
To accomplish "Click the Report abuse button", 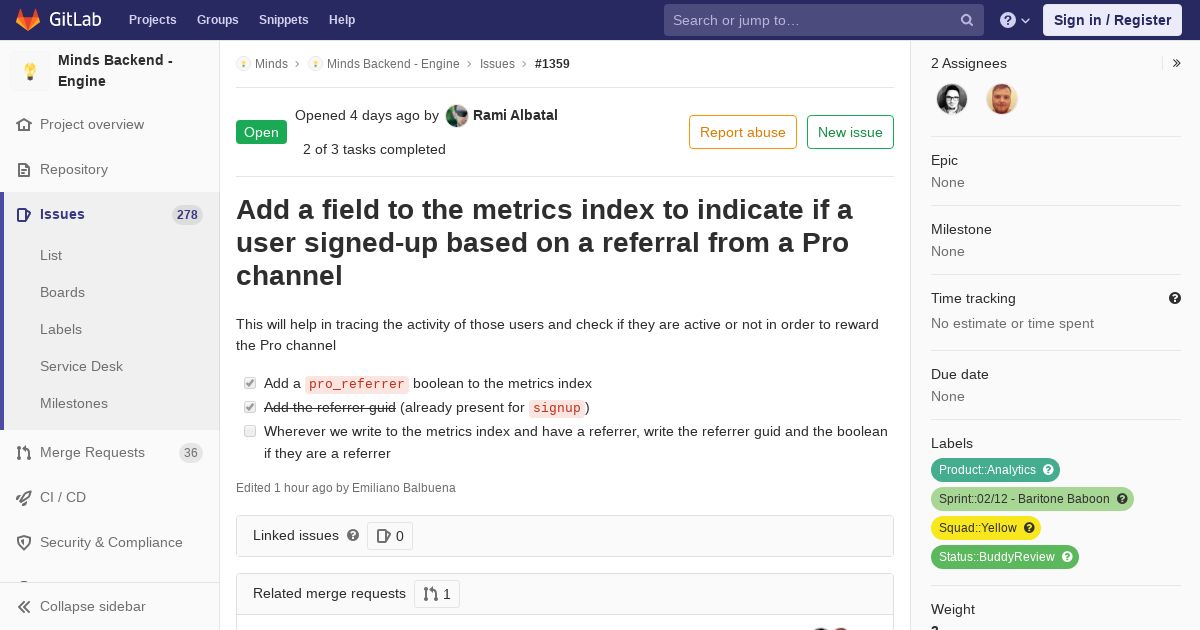I will click(x=743, y=132).
